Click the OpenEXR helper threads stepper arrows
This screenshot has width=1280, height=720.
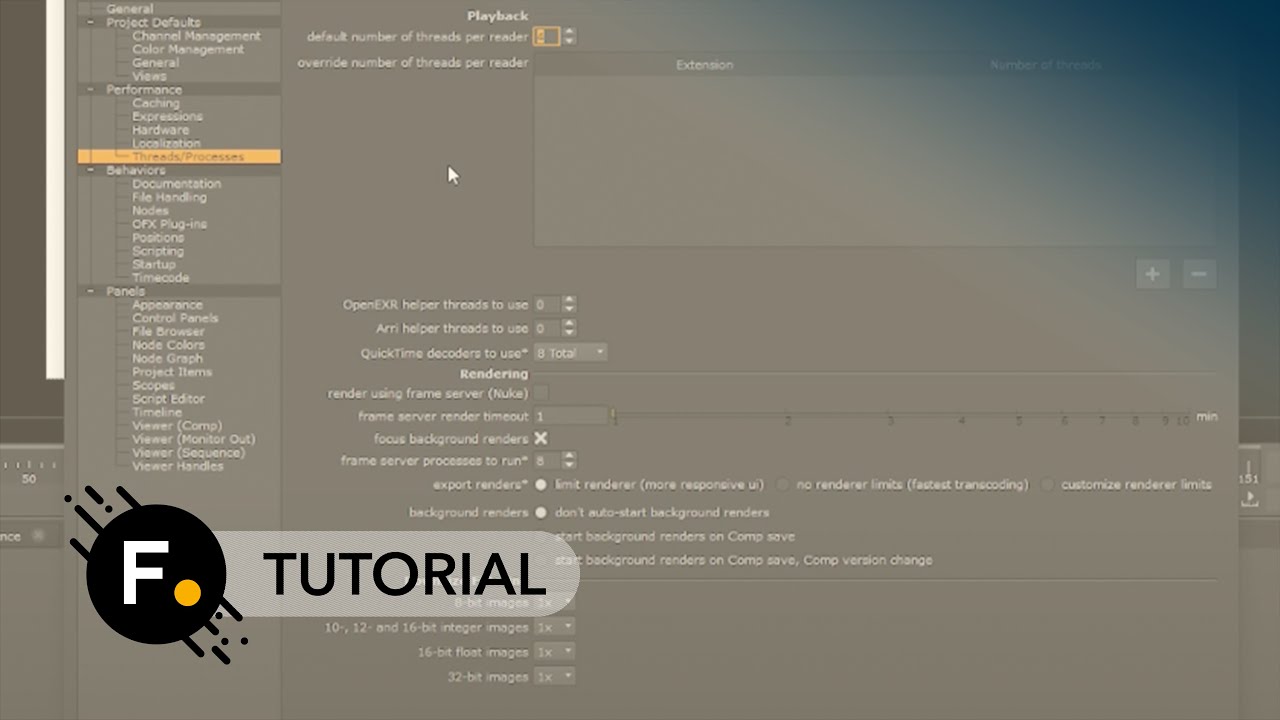[569, 305]
